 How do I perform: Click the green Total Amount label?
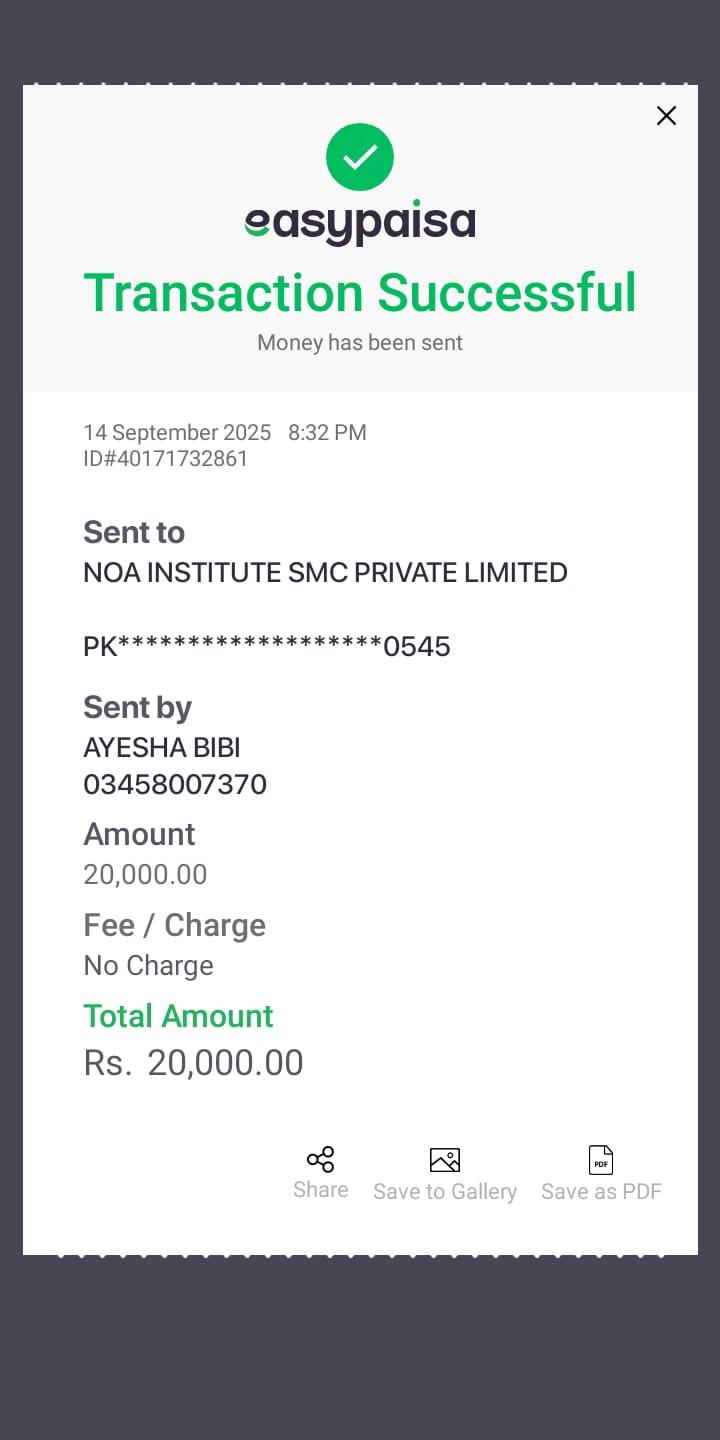tap(178, 1016)
